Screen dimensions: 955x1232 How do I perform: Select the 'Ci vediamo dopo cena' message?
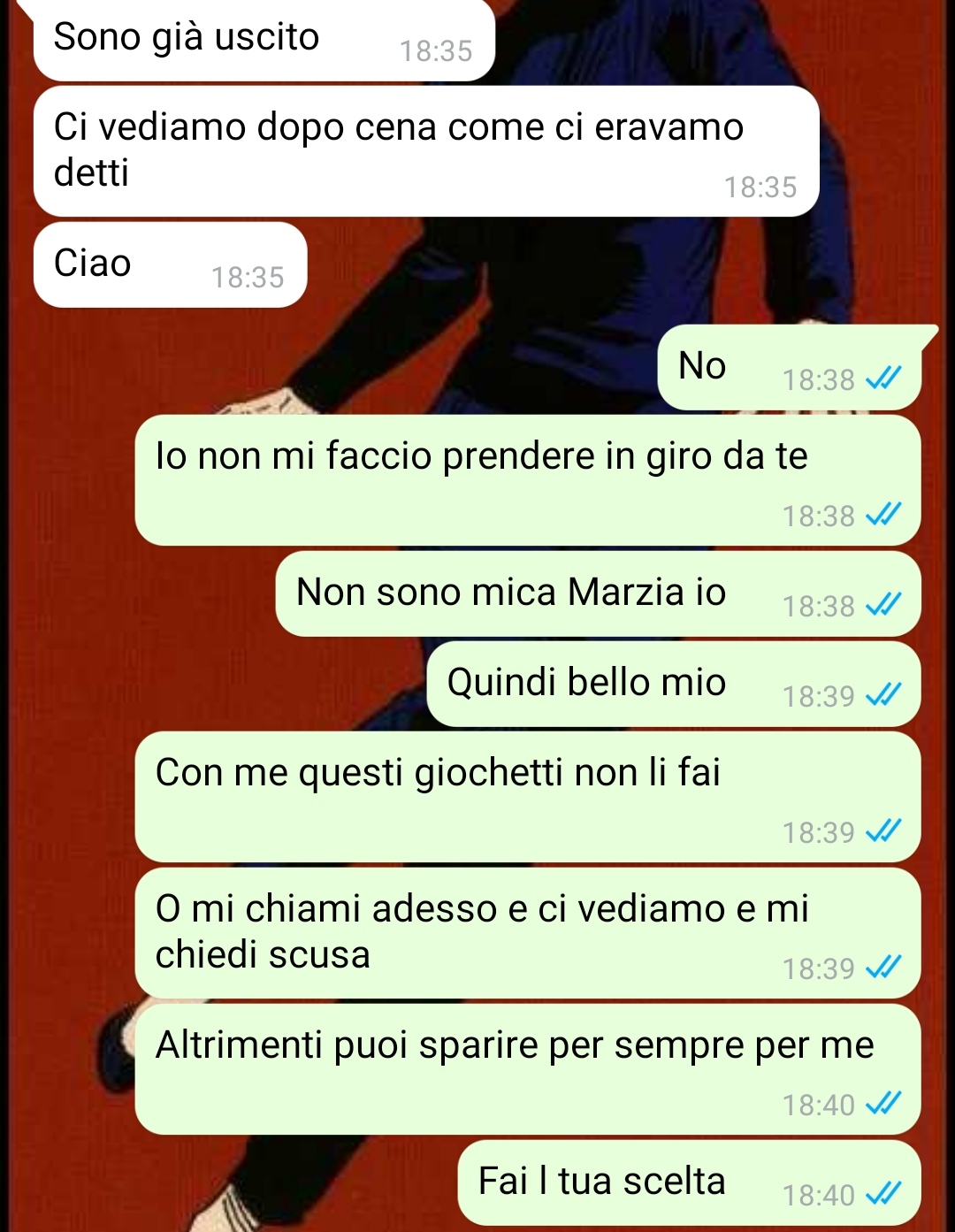click(426, 151)
